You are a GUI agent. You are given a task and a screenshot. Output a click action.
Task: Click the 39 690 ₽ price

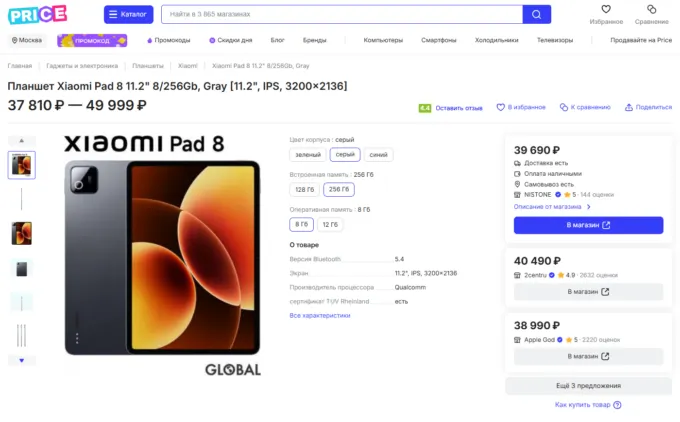tap(537, 150)
